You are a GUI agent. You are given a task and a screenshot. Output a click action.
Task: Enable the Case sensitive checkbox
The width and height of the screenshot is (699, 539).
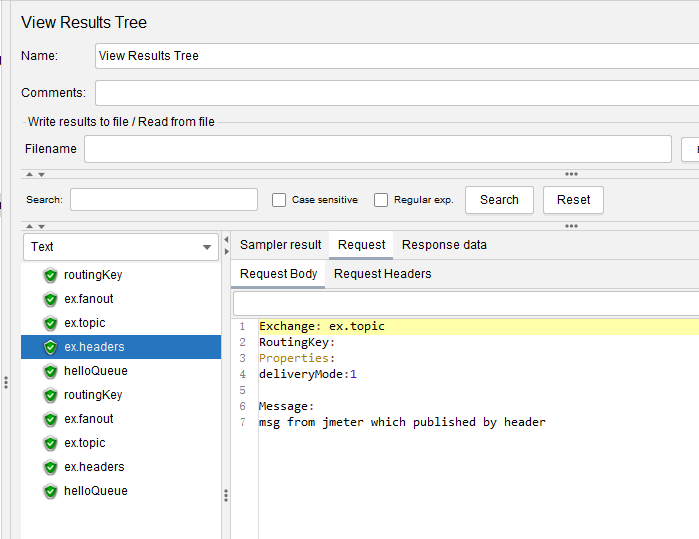tap(279, 200)
